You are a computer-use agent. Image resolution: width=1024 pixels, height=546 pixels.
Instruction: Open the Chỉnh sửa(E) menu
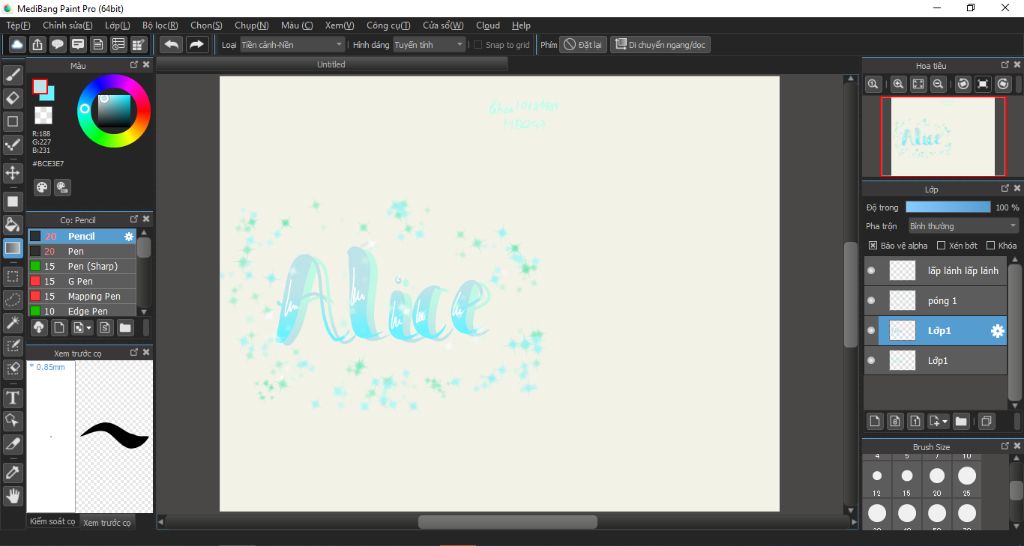coord(67,25)
